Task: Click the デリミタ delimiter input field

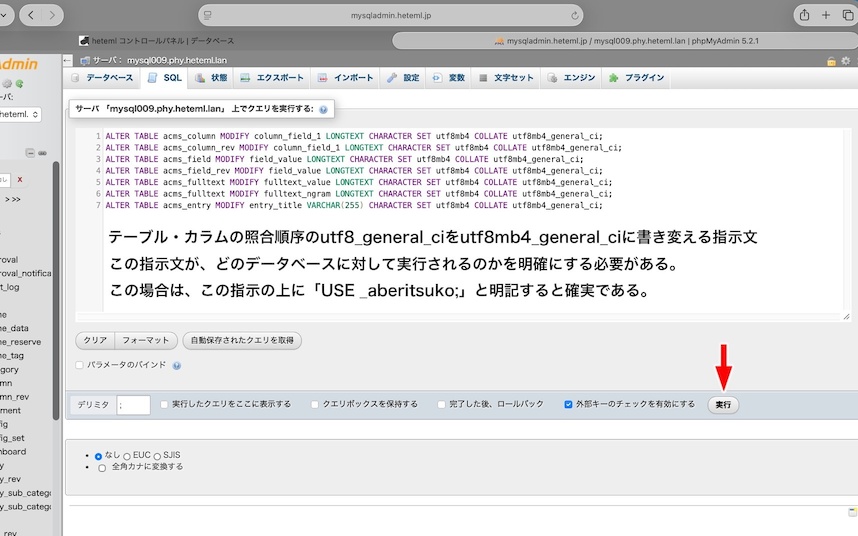Action: pos(133,405)
